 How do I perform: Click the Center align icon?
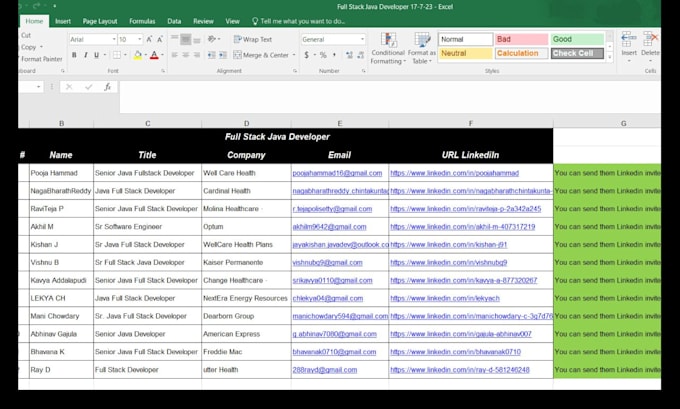[186, 55]
